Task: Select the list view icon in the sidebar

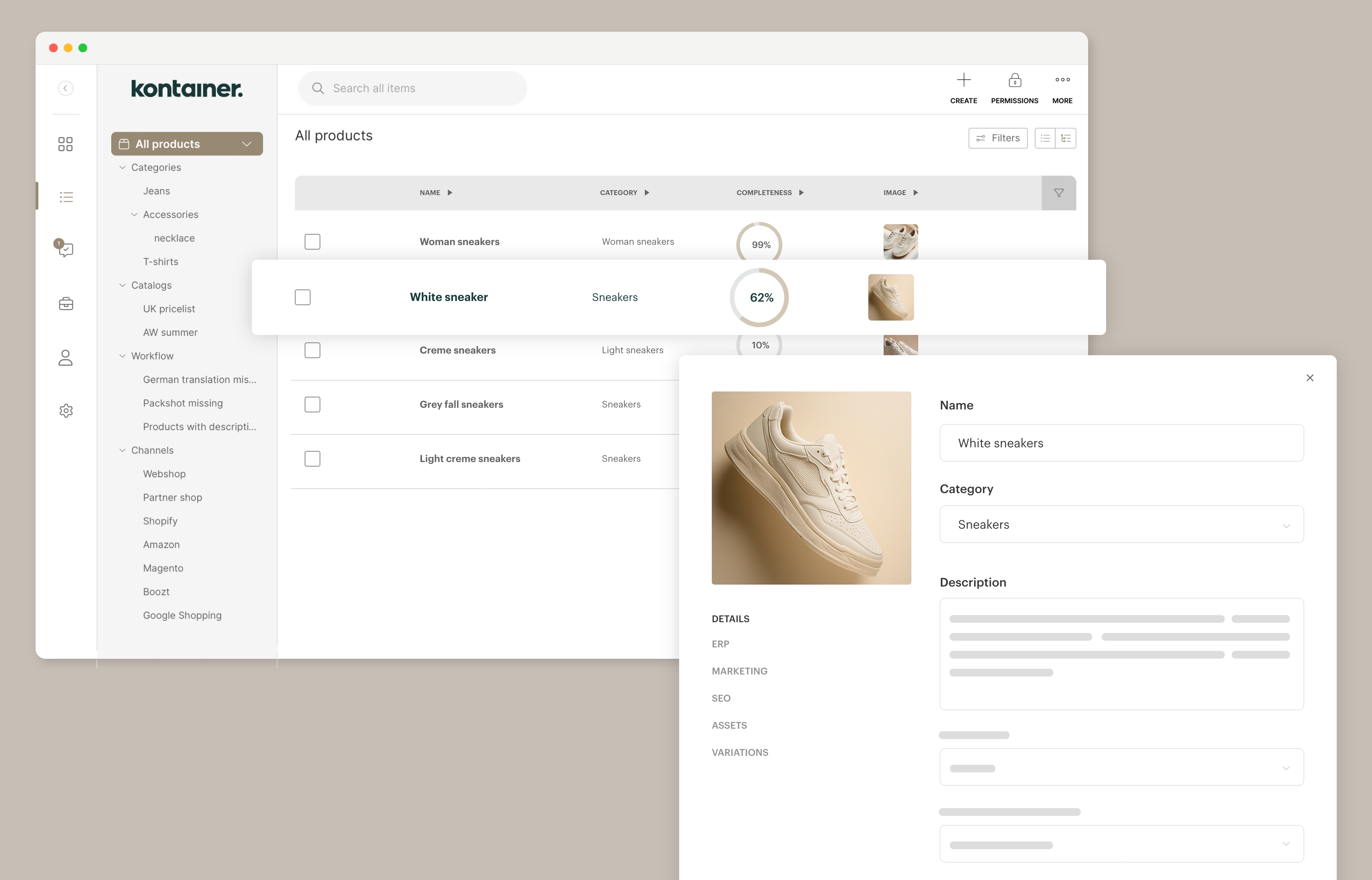Action: [66, 197]
